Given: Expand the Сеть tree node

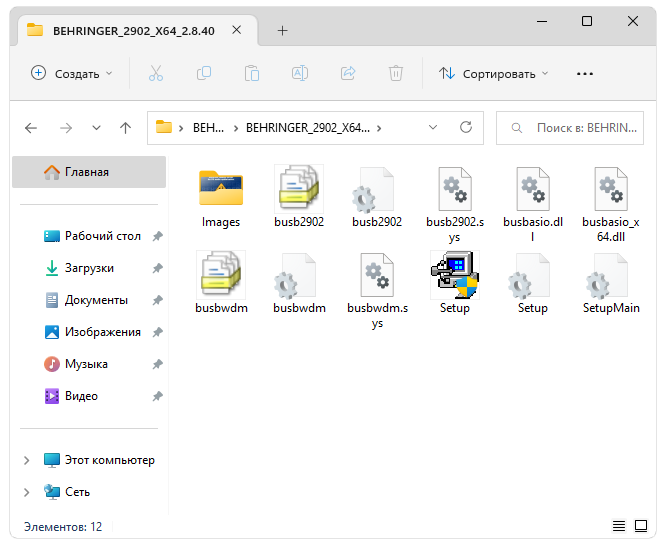Looking at the screenshot, I should (x=26, y=492).
